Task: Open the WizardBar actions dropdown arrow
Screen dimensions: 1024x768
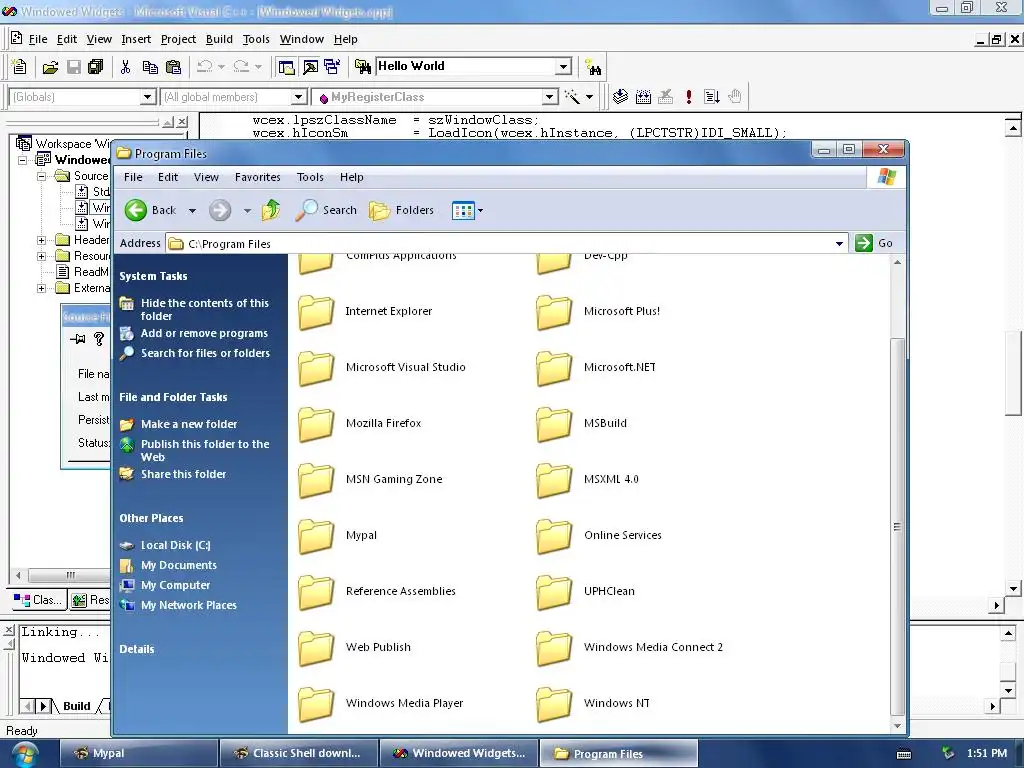Action: 589,97
